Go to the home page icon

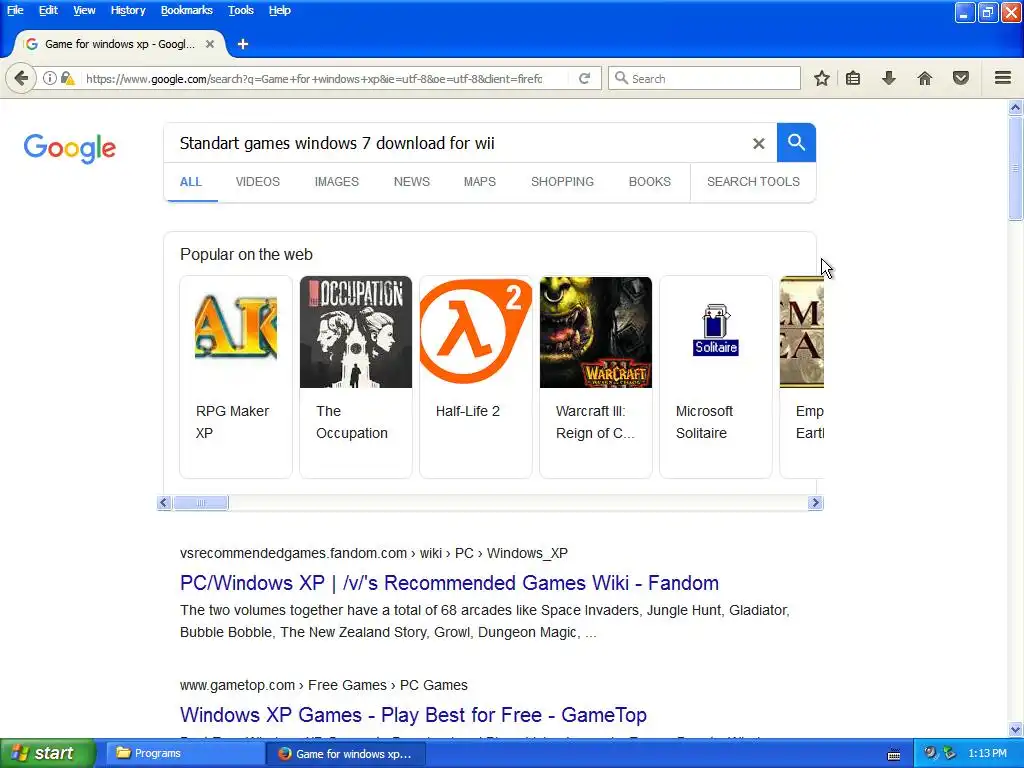tap(925, 78)
